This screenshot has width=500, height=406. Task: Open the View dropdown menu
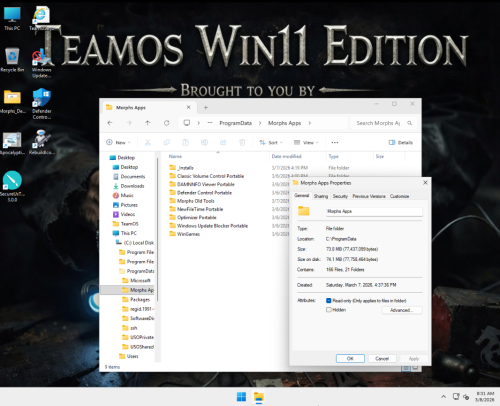tap(306, 143)
